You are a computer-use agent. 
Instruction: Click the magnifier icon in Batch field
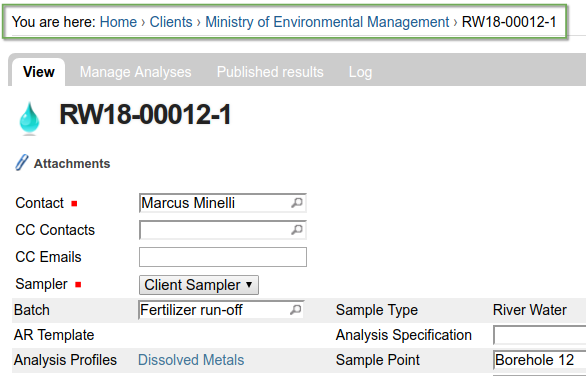tap(295, 309)
